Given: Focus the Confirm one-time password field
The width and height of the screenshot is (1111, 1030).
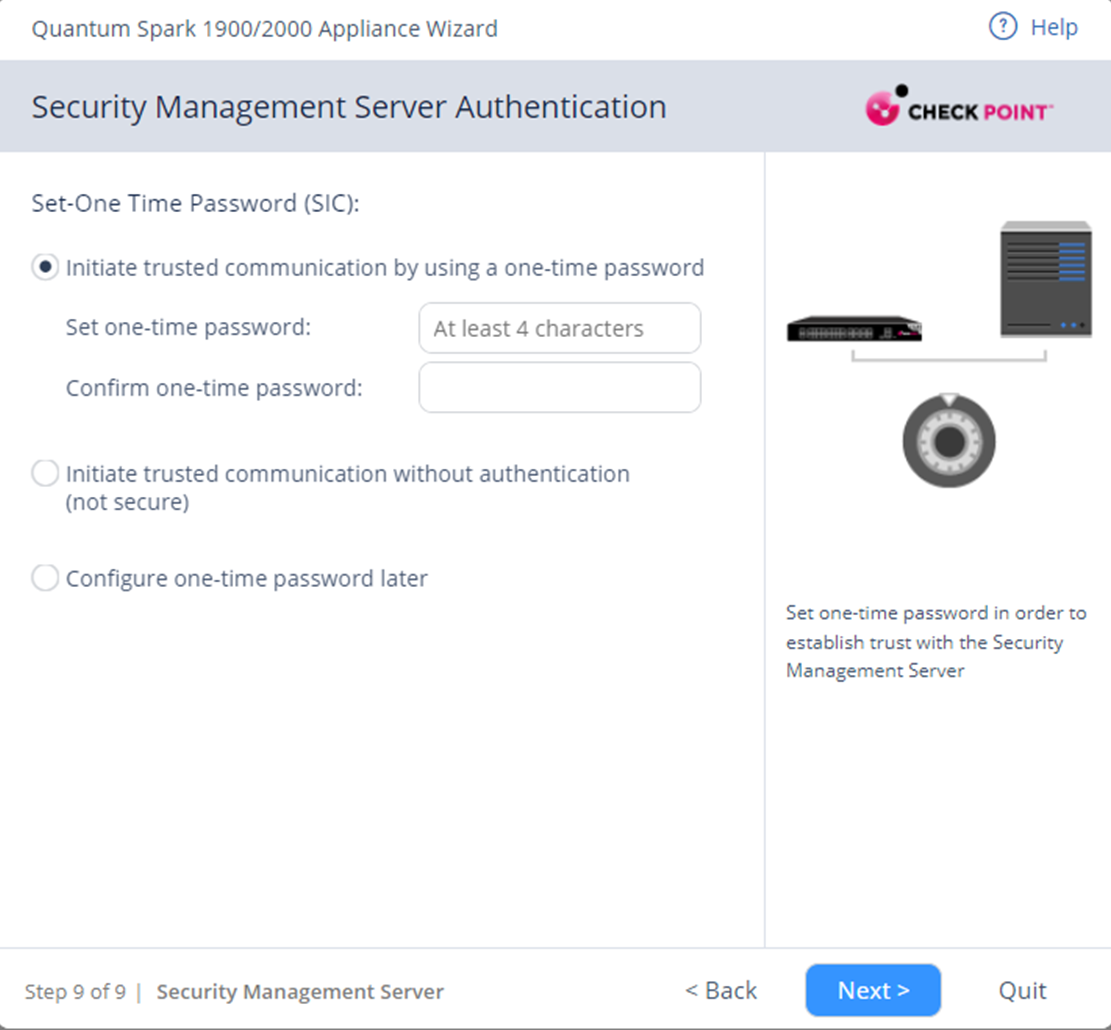Looking at the screenshot, I should [560, 387].
